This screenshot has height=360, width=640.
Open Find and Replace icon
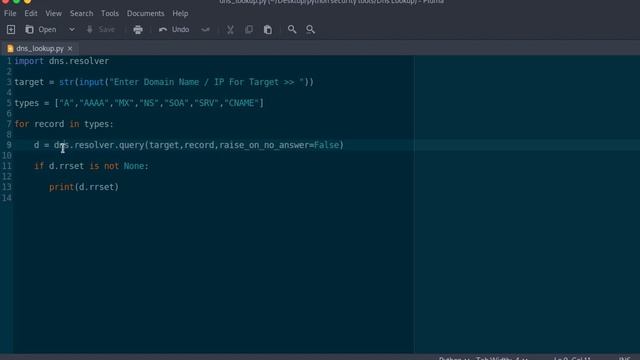(x=311, y=29)
